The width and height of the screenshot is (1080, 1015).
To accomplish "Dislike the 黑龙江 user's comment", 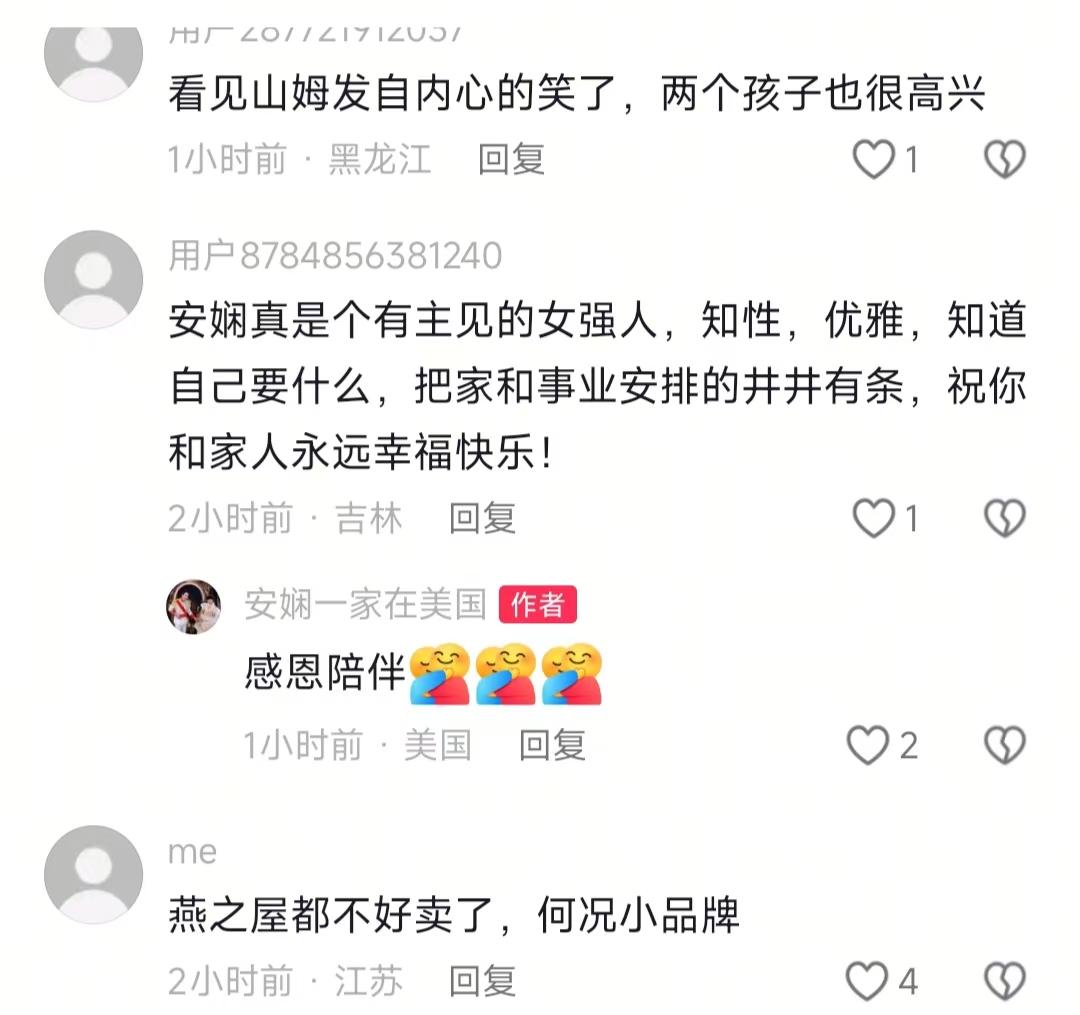I will coord(1004,159).
